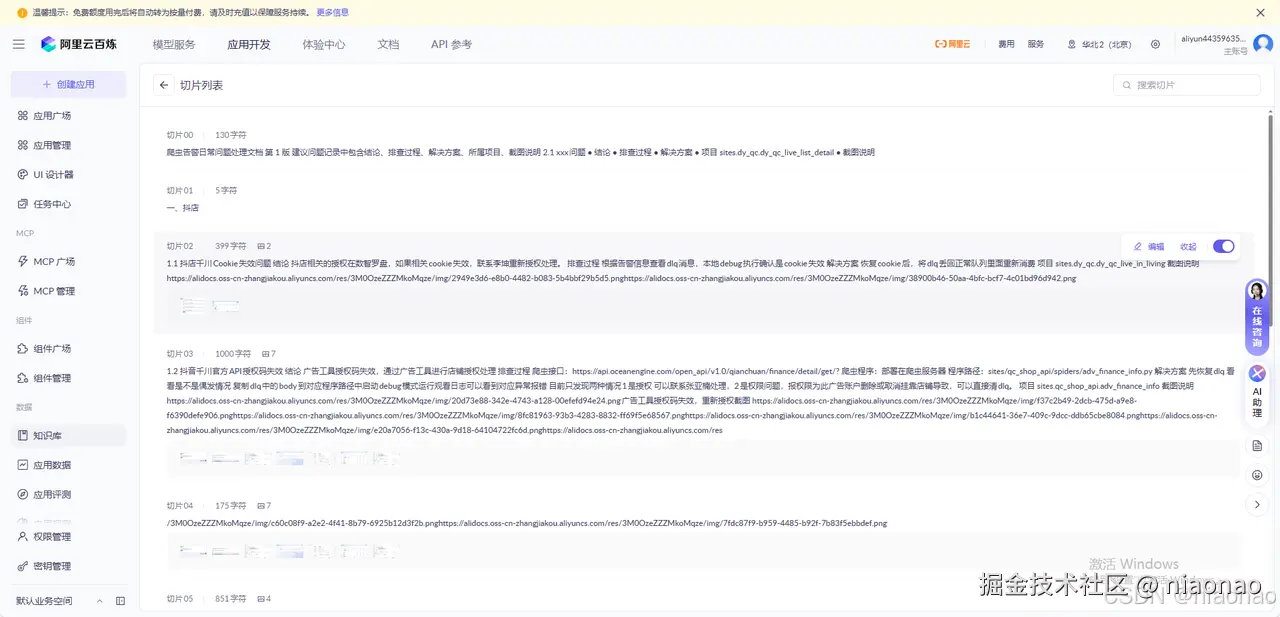Switch to the 应用开发 tab
This screenshot has height=617, width=1280.
pos(248,44)
